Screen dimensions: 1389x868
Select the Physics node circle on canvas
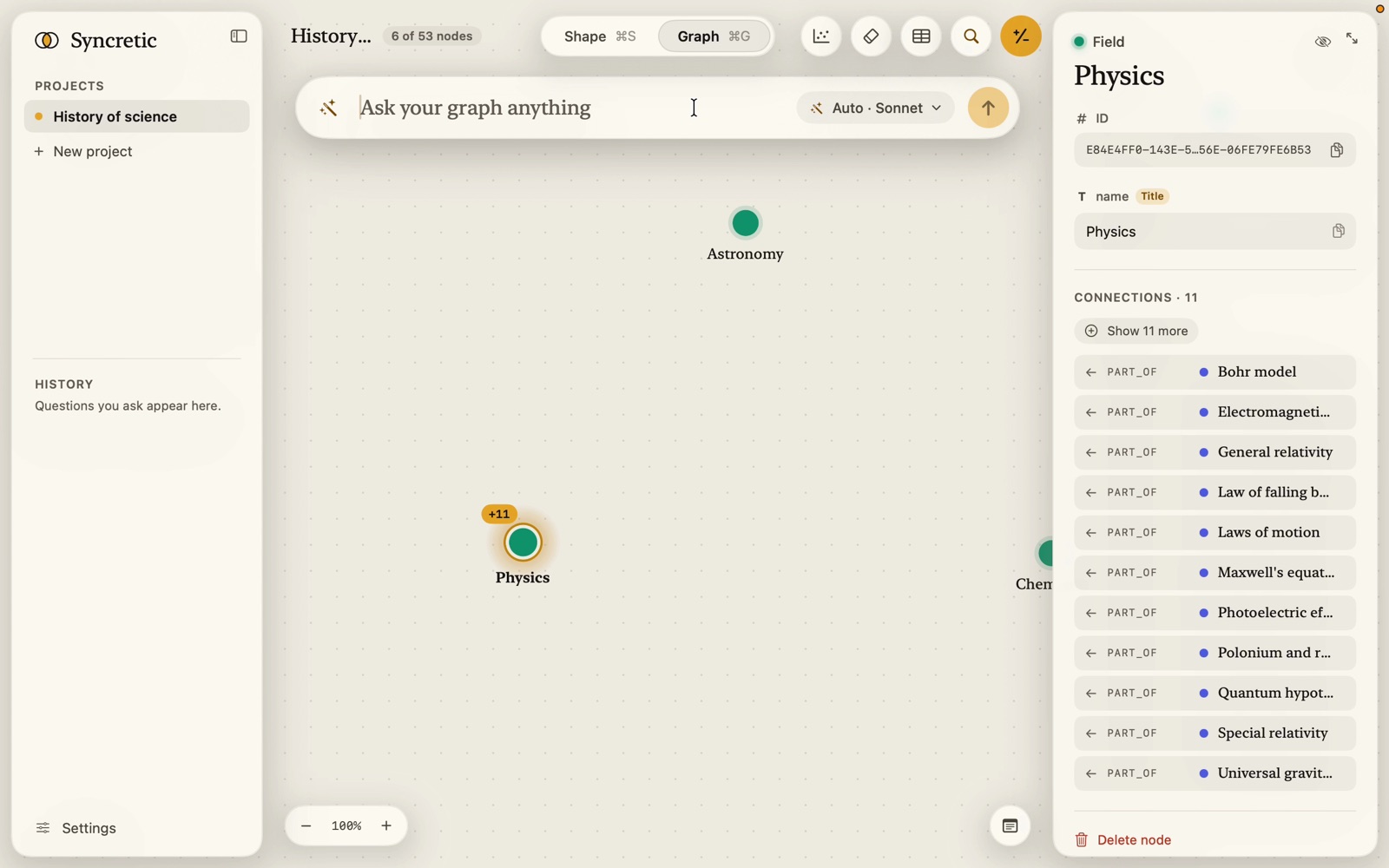point(523,542)
